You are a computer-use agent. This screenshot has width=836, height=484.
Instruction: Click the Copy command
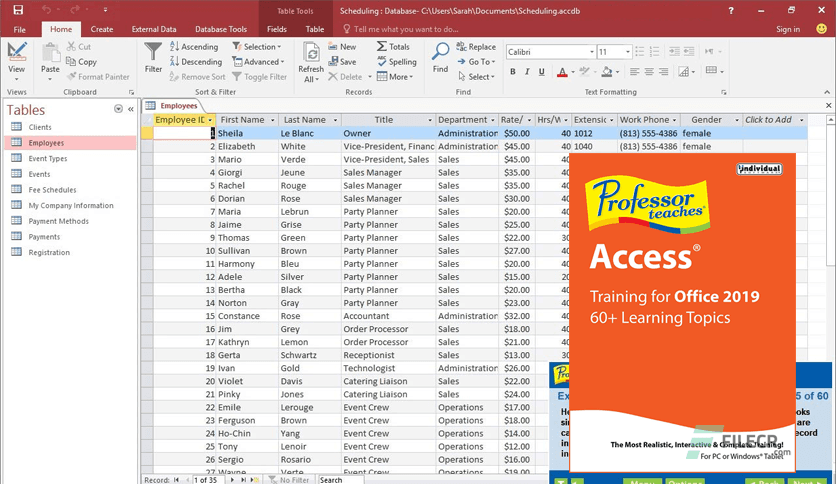(x=82, y=62)
